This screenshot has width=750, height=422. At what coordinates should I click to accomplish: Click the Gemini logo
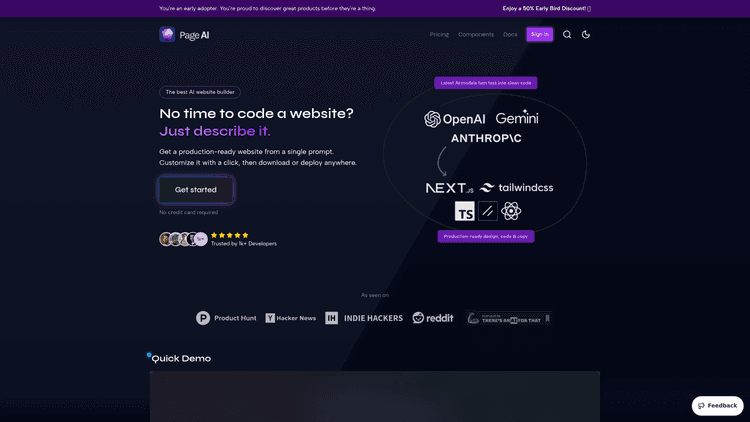coord(517,118)
